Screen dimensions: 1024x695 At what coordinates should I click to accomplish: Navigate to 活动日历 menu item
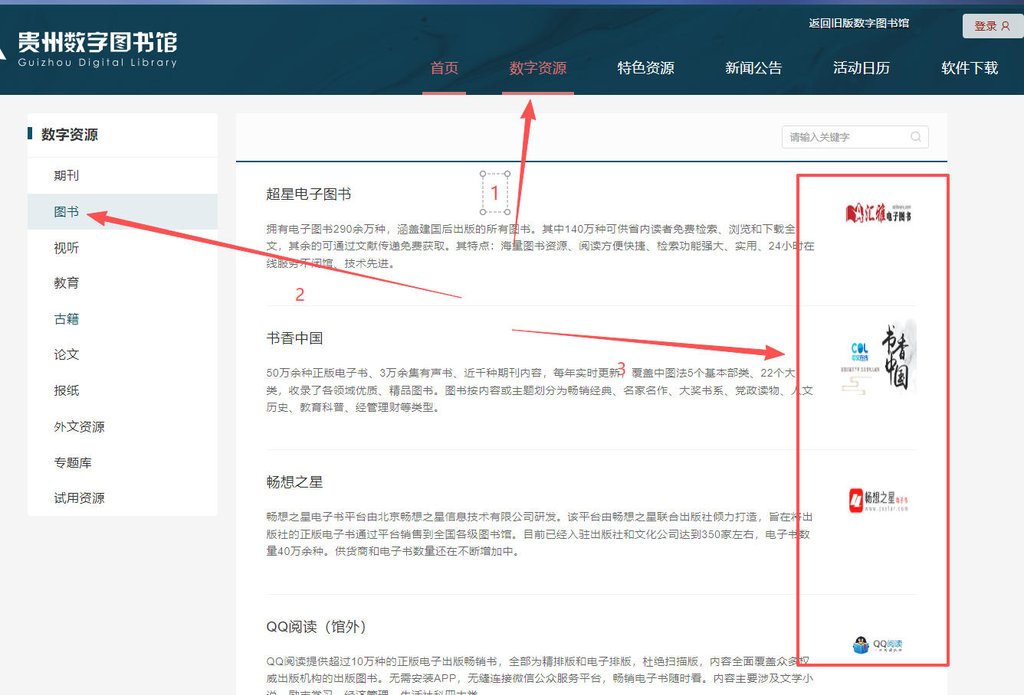pos(861,68)
